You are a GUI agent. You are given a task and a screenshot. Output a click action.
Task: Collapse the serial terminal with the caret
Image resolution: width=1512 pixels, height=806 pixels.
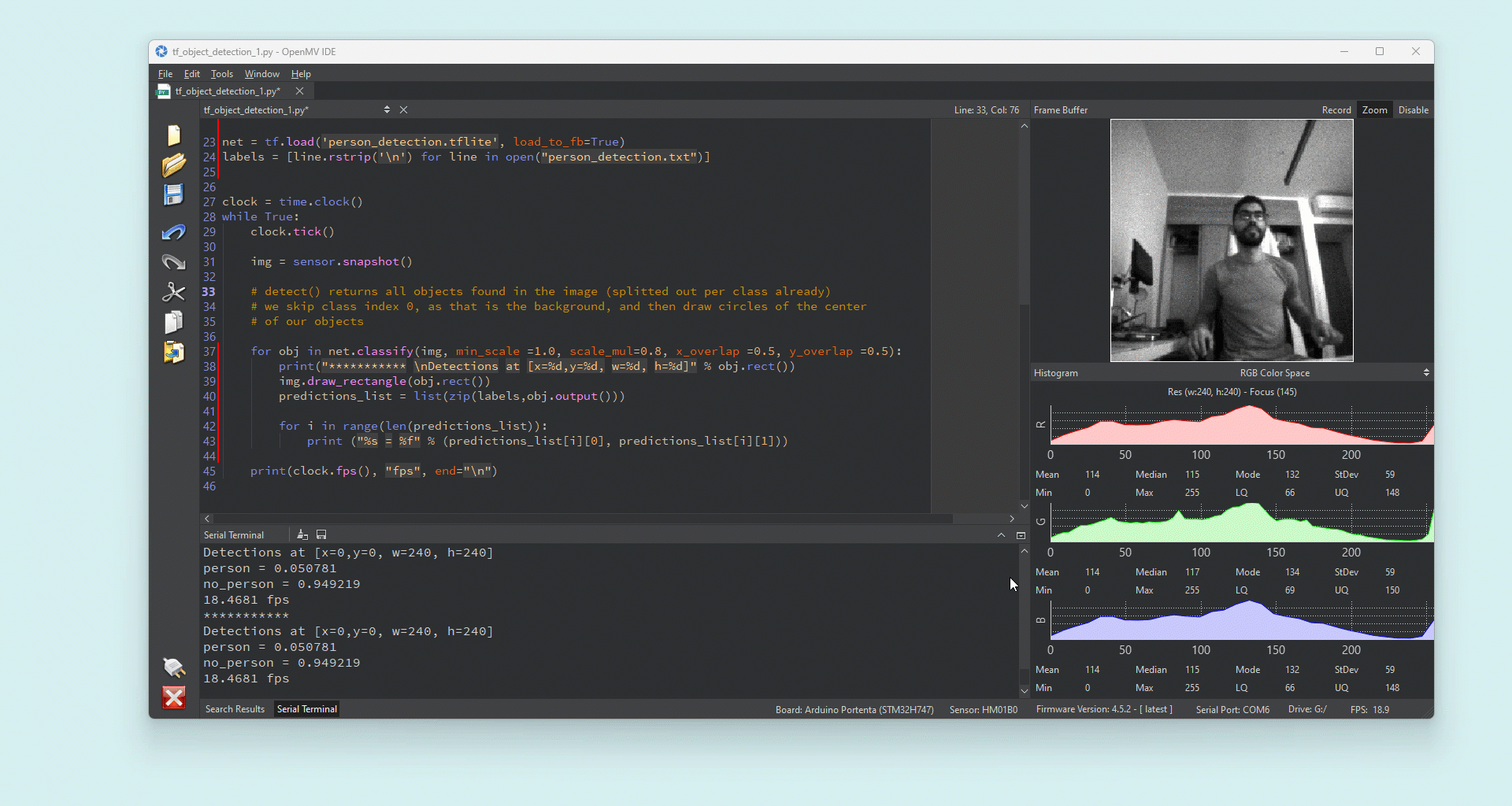[x=1001, y=535]
